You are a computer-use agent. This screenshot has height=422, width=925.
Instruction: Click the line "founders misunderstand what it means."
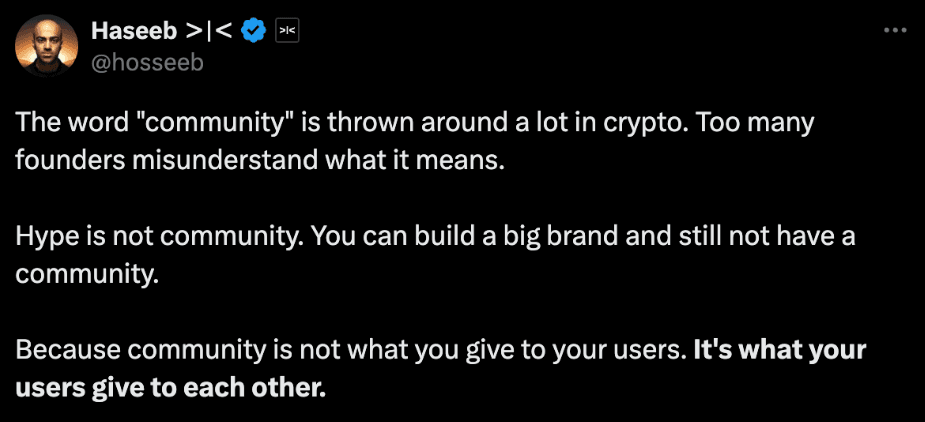pyautogui.click(x=260, y=161)
